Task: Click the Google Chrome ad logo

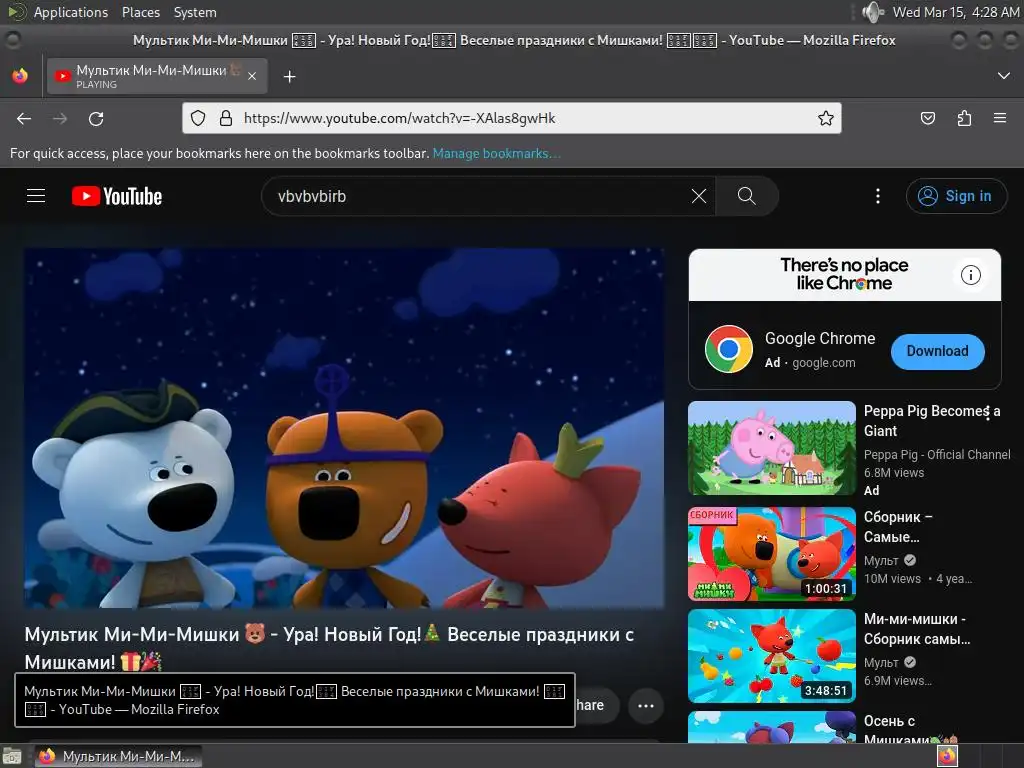Action: tap(729, 349)
